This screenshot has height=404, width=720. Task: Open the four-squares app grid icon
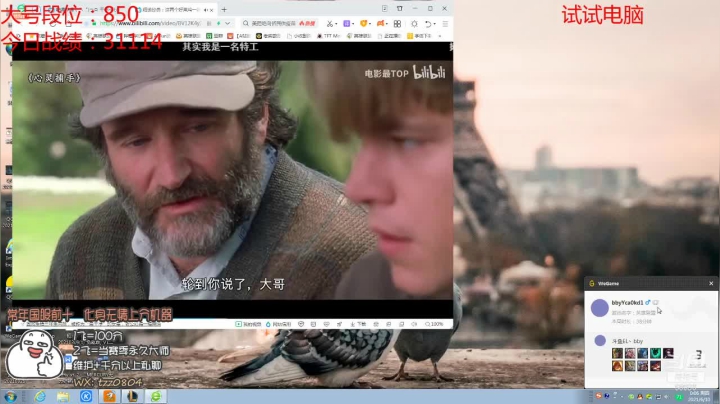tap(397, 23)
